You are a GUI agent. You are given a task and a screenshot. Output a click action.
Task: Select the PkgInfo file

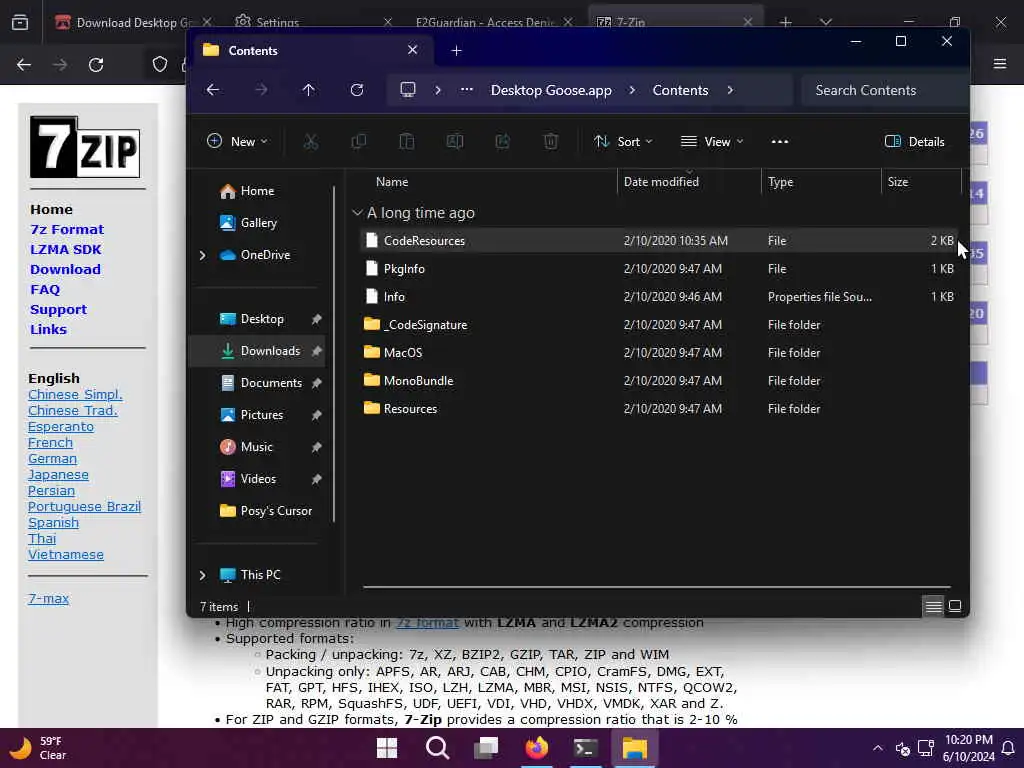coord(659,269)
